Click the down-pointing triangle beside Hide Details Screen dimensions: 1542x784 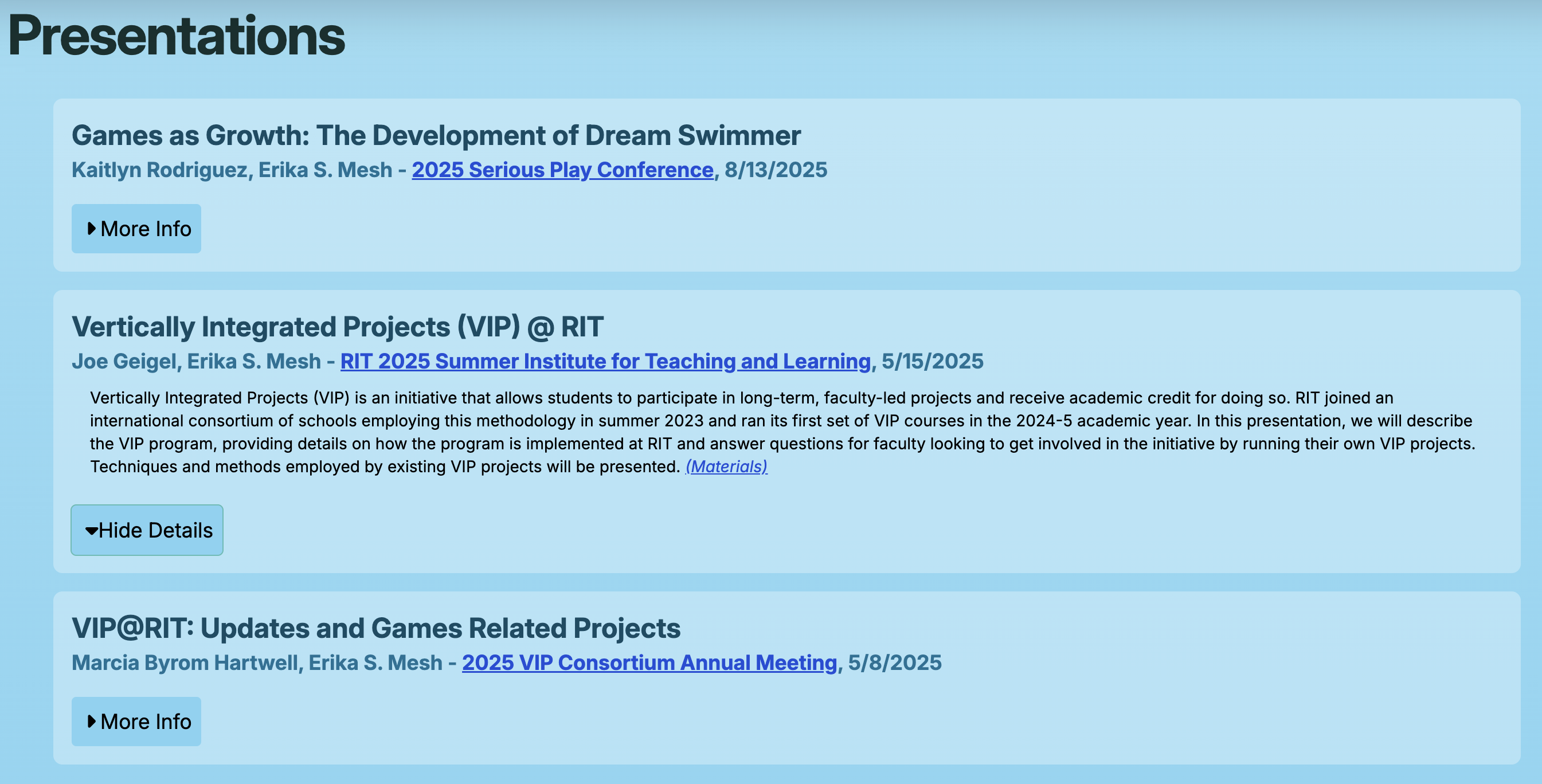point(91,531)
